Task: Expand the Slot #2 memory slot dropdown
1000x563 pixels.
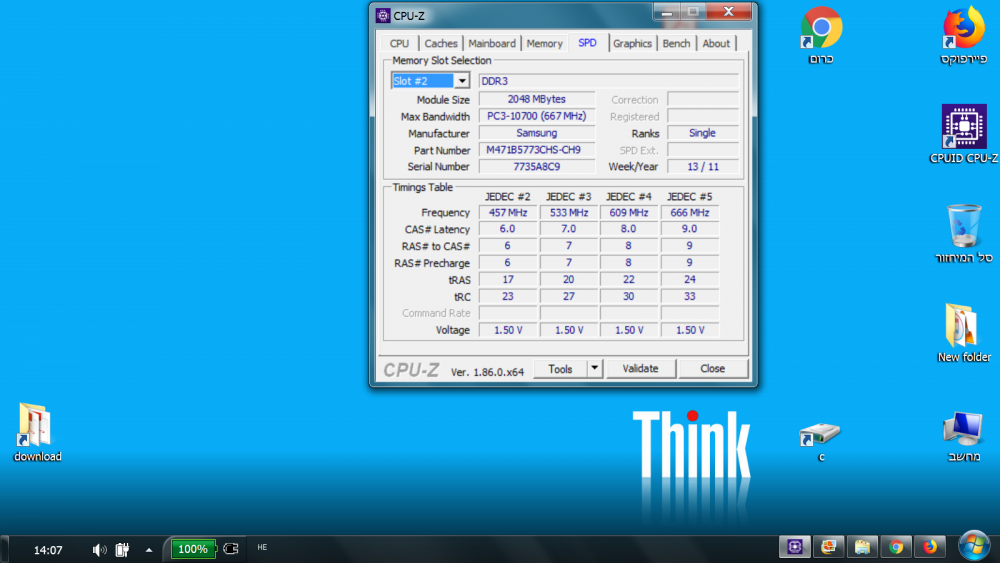Action: (x=462, y=81)
